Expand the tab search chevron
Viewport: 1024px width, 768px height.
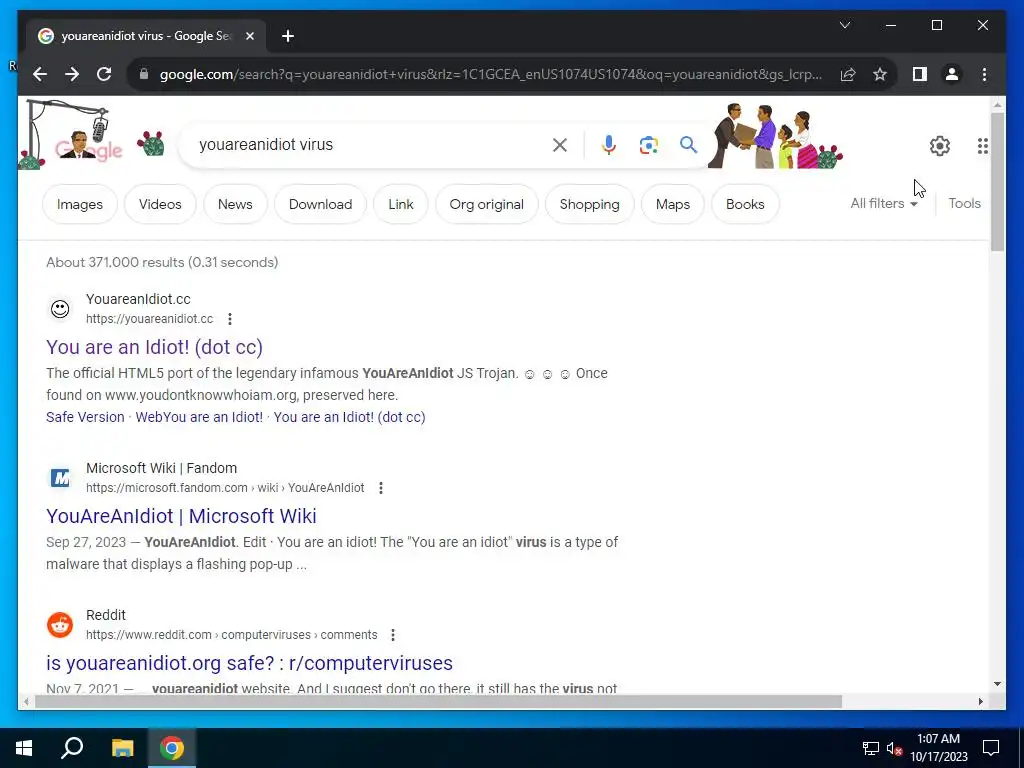coord(844,25)
